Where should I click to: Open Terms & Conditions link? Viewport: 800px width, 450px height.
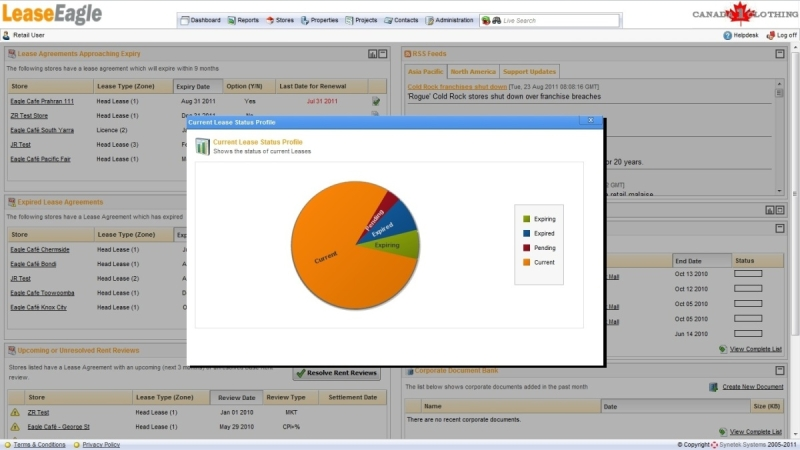tap(39, 445)
